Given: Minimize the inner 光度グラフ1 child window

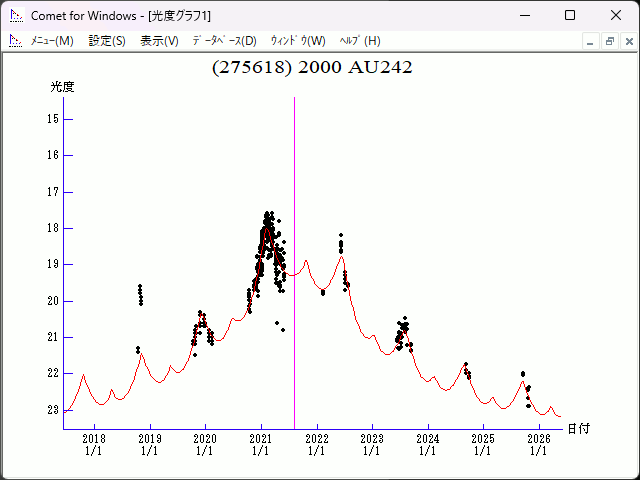Looking at the screenshot, I should pos(591,41).
